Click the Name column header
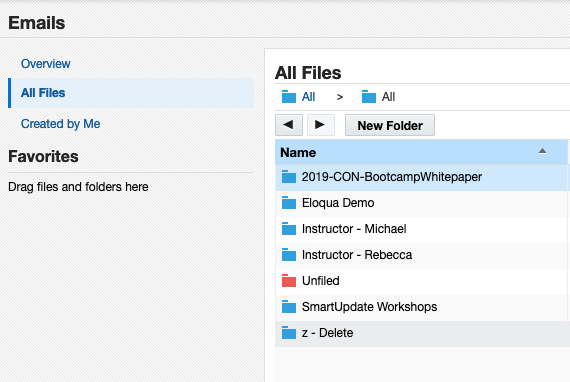Screen dimensions: 570x382 click(421, 152)
